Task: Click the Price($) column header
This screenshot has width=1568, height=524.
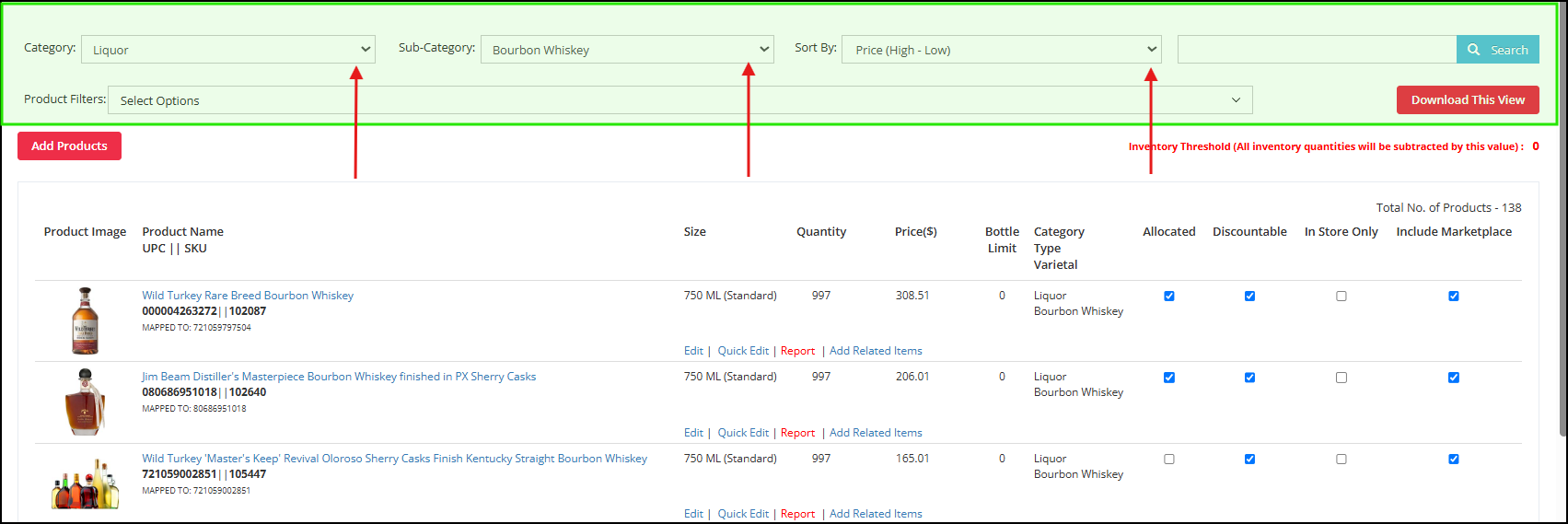Action: tap(915, 232)
